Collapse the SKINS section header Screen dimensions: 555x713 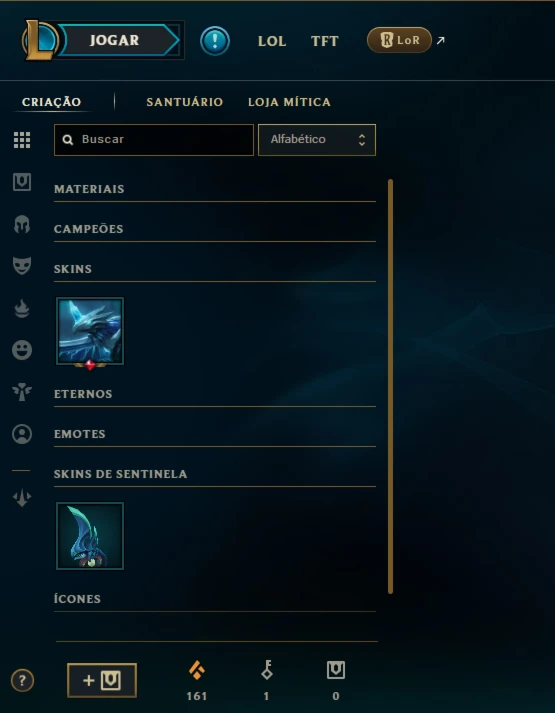[215, 269]
